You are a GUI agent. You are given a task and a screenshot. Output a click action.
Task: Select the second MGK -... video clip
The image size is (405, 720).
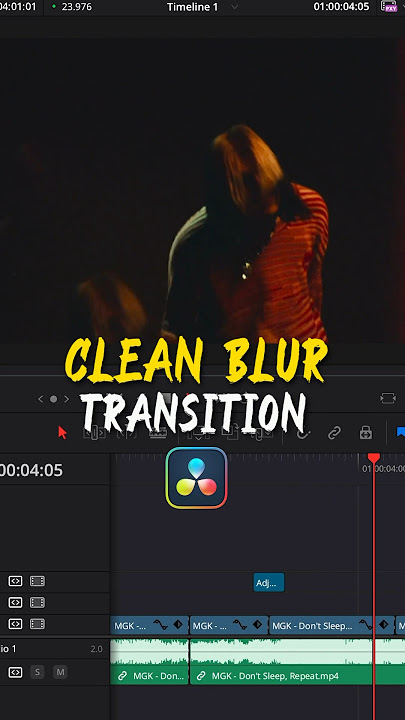click(x=229, y=625)
